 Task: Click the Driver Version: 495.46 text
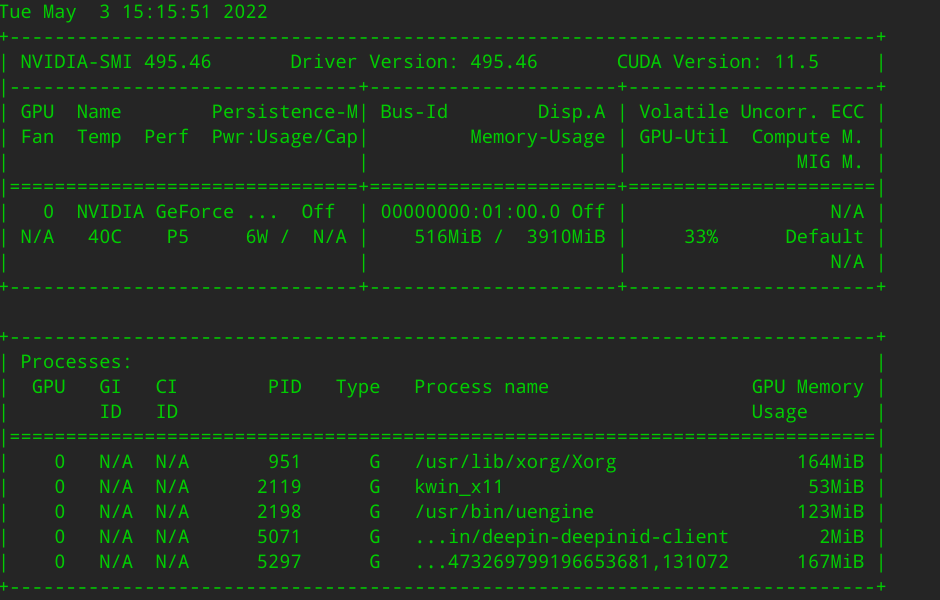[414, 62]
